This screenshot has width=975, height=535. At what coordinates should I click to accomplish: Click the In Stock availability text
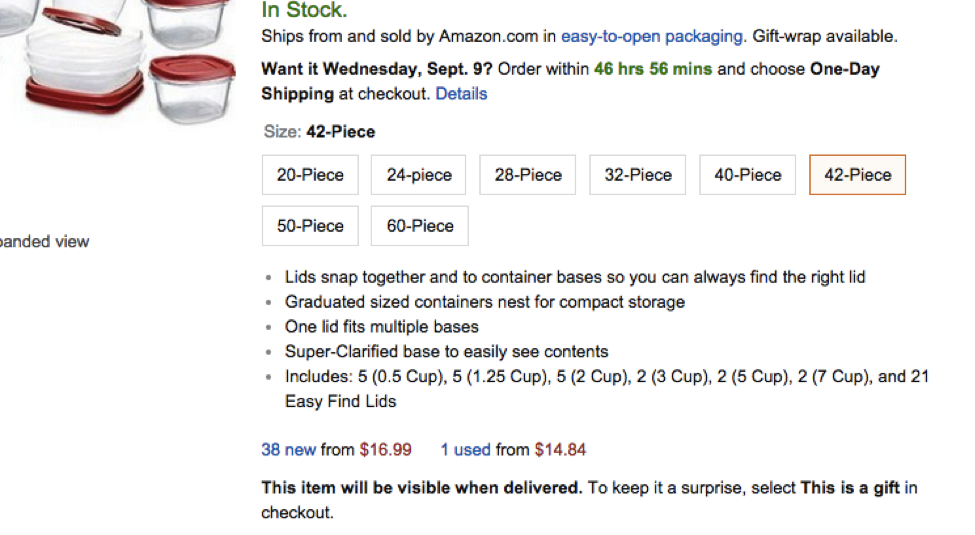(x=304, y=10)
